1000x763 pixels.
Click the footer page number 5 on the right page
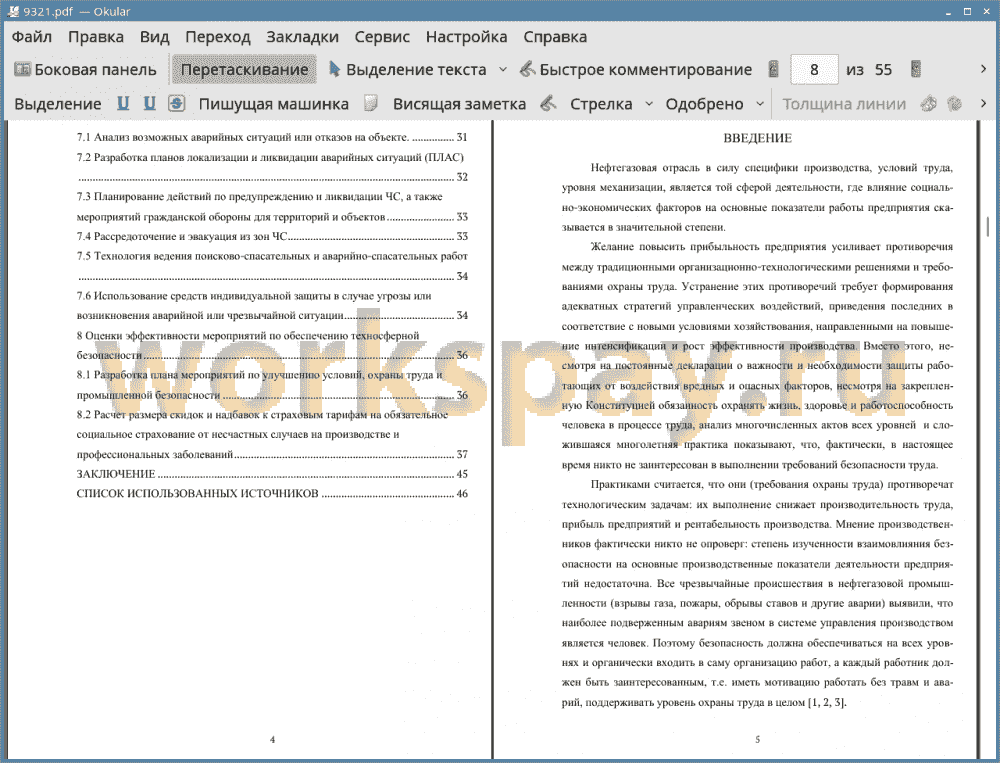tap(758, 739)
